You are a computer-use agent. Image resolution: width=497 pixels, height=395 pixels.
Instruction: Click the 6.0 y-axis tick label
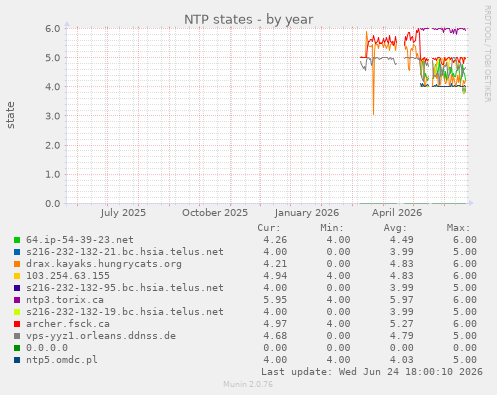tap(53, 28)
